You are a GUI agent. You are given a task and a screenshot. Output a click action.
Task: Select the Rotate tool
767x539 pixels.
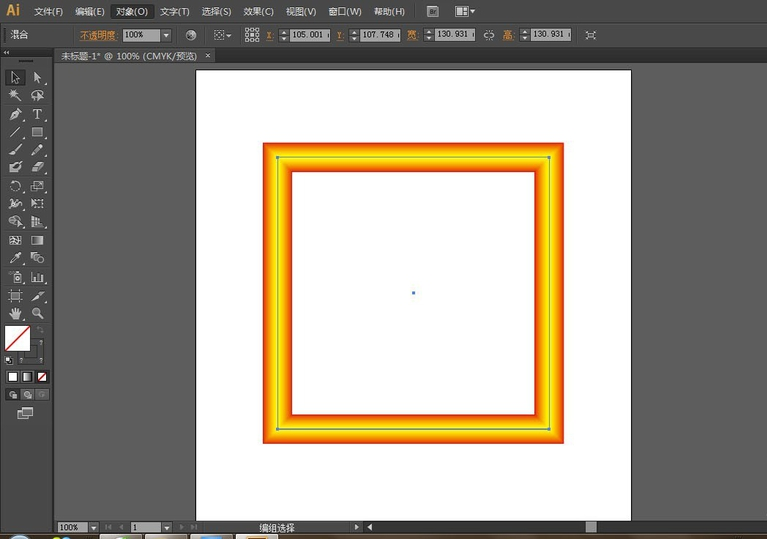15,186
